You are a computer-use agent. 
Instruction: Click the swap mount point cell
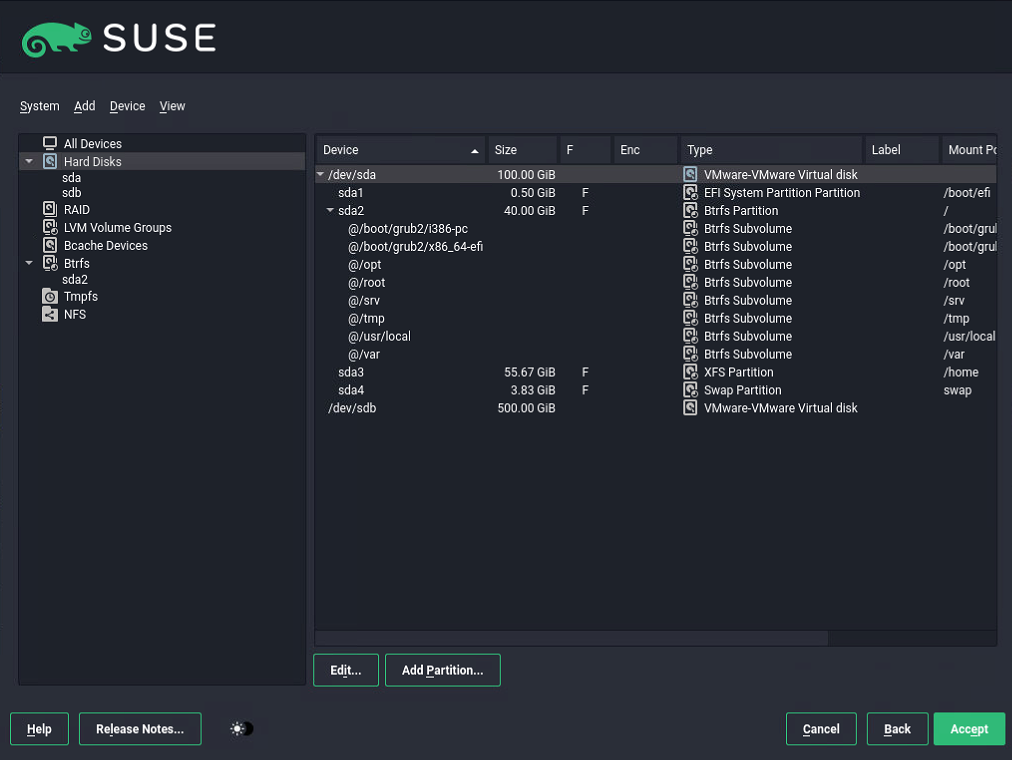click(x=957, y=390)
